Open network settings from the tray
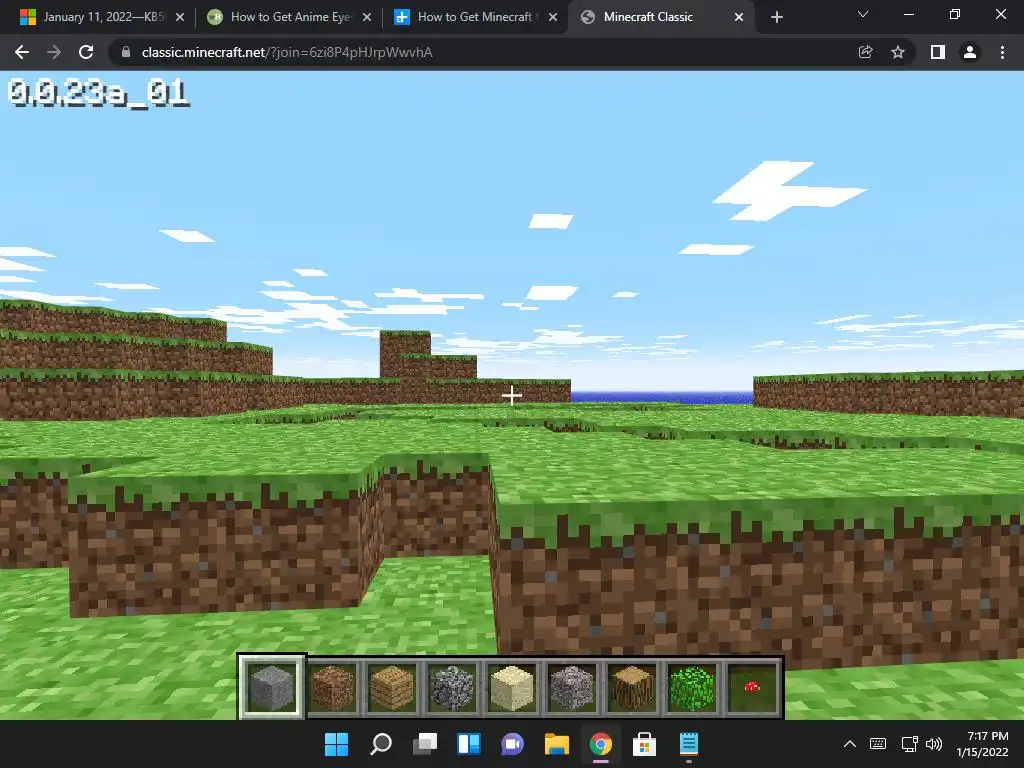The width and height of the screenshot is (1024, 768). pos(909,744)
